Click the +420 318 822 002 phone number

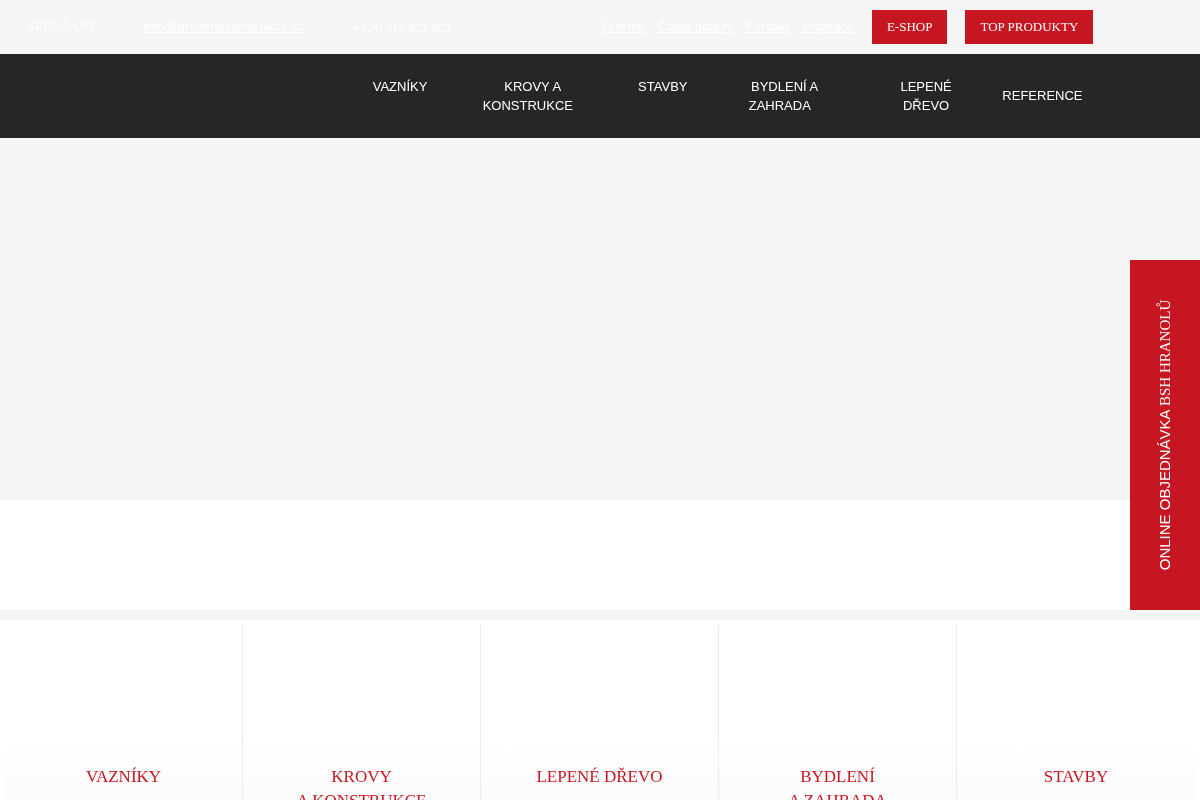(402, 27)
